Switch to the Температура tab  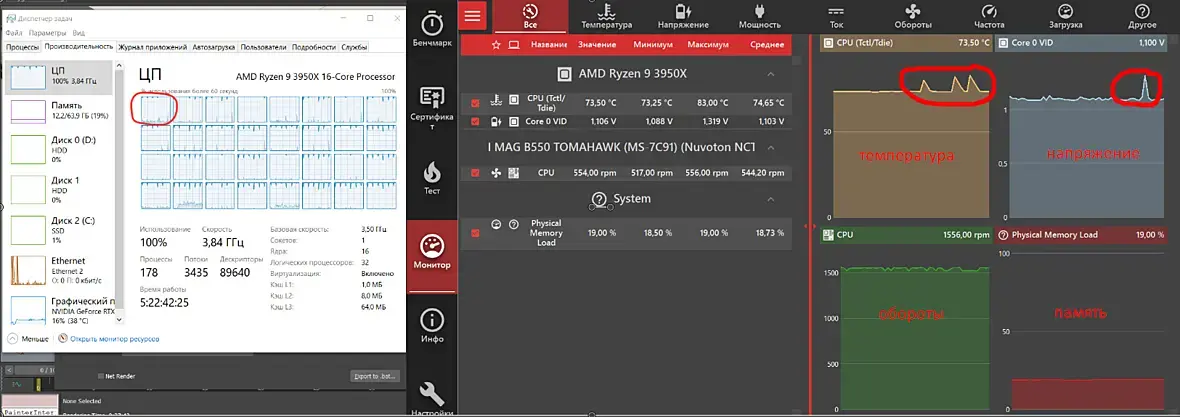[607, 16]
